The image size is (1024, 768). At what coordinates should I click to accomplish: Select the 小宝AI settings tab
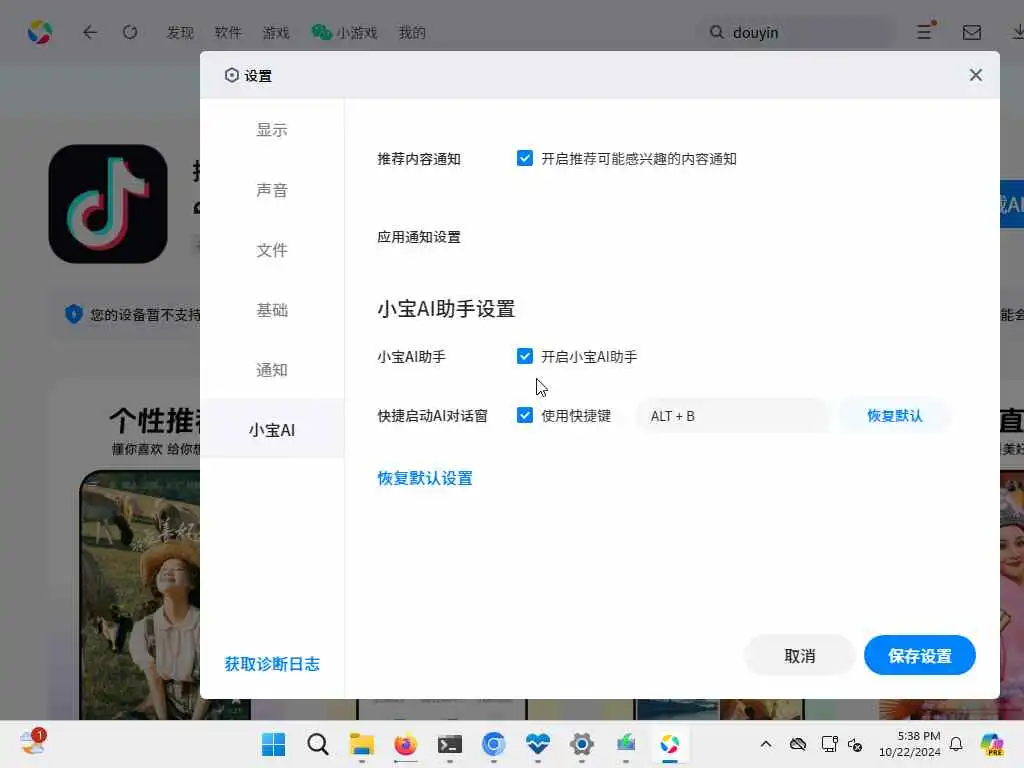272,429
